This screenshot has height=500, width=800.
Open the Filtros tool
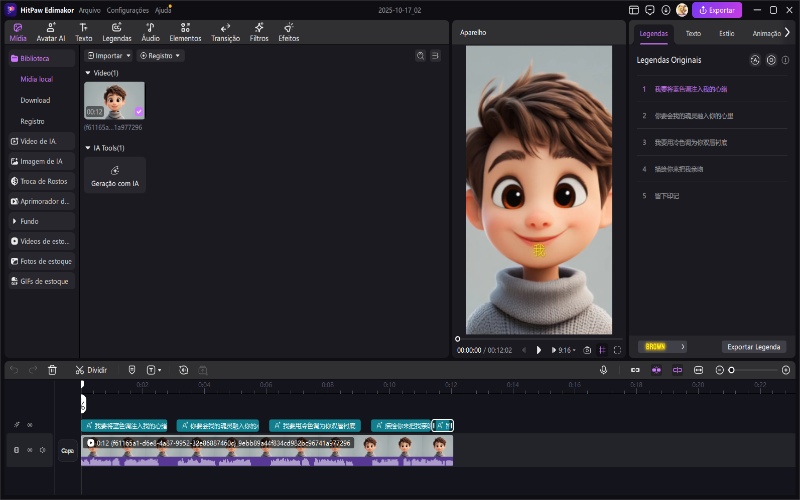(259, 32)
